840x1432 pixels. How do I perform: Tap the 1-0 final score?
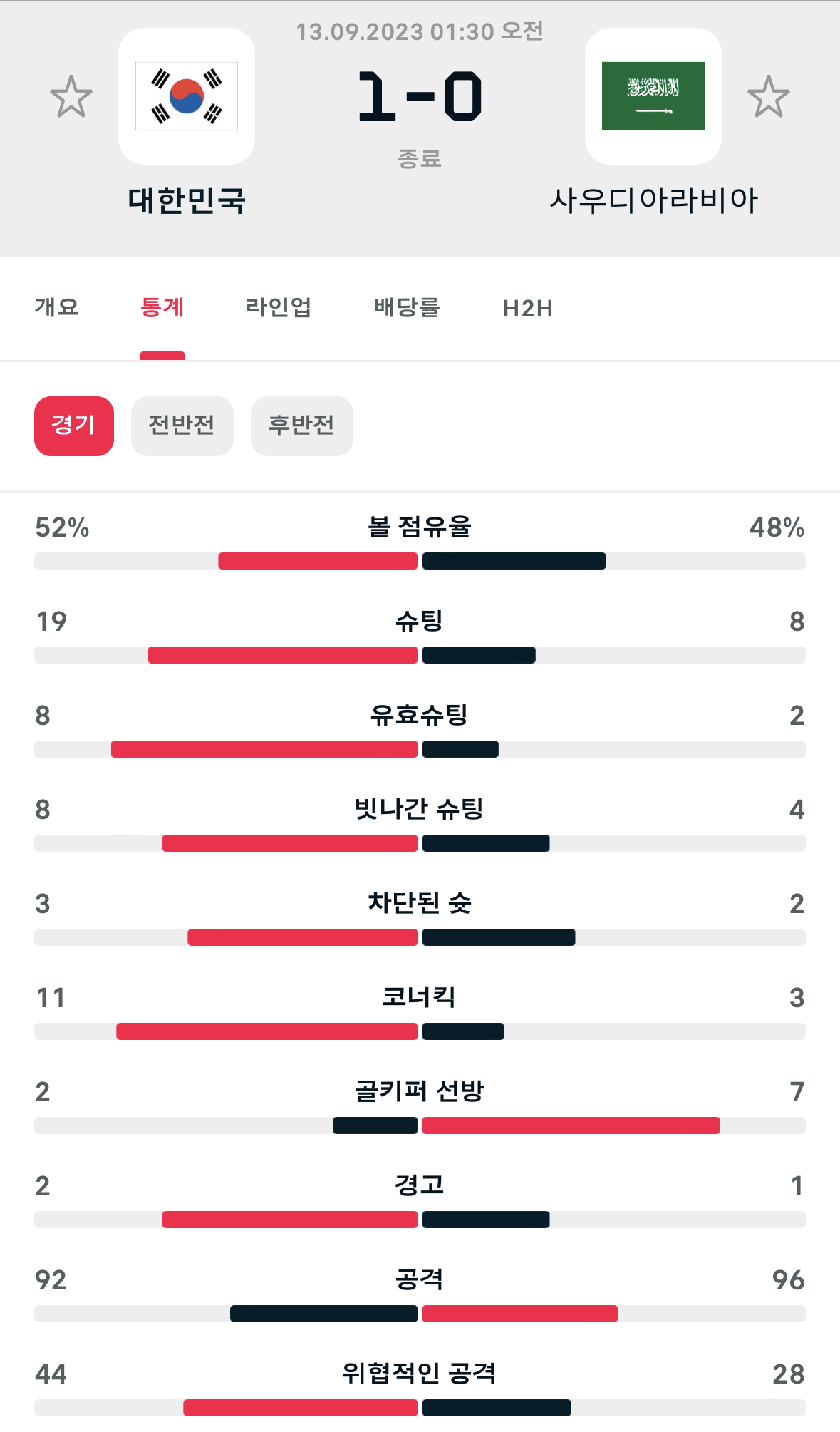pos(420,96)
